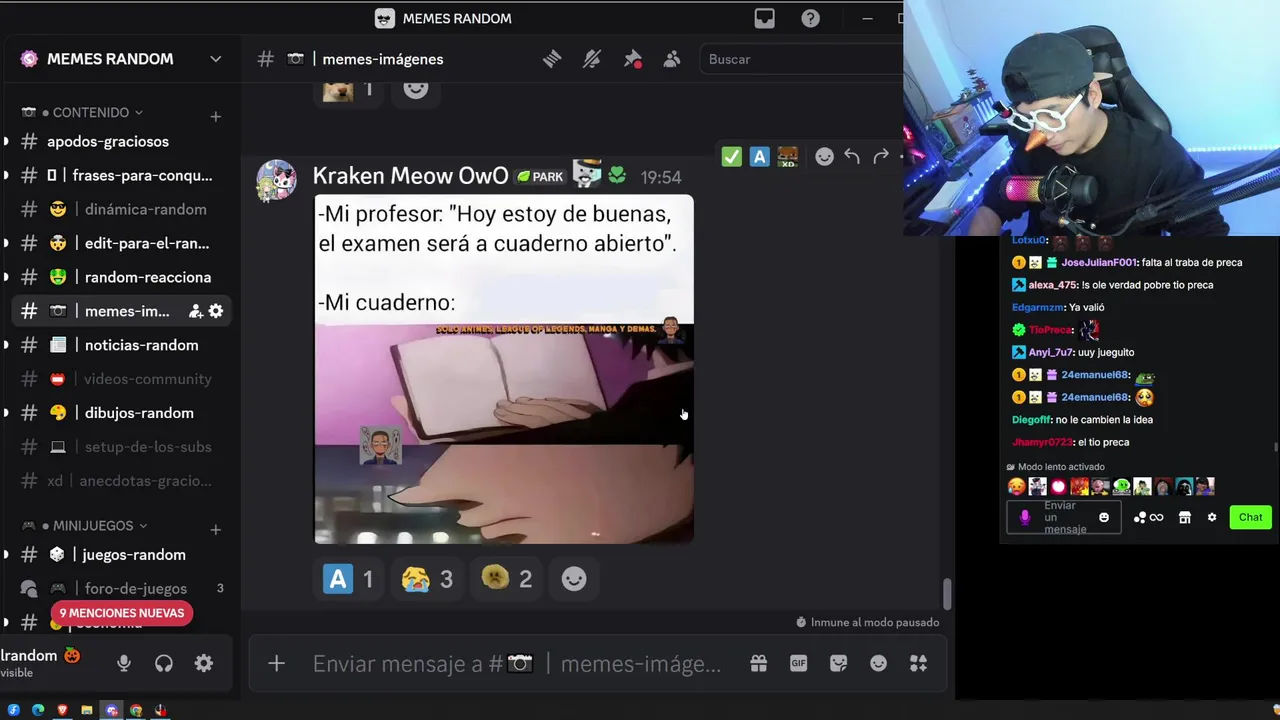Open emote picker in stream chat input

tap(1104, 517)
